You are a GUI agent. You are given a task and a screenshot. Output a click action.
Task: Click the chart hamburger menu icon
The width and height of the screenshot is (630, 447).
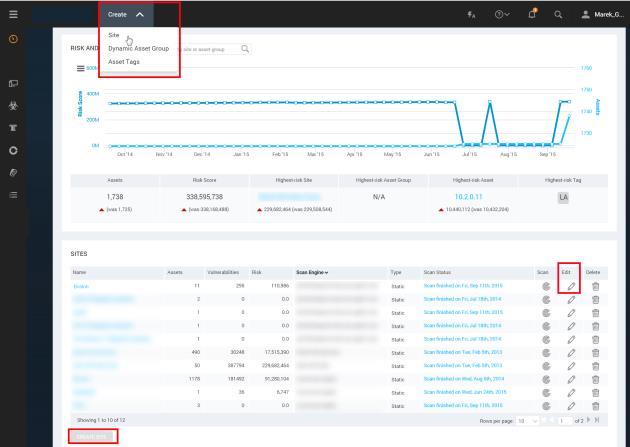(79, 68)
